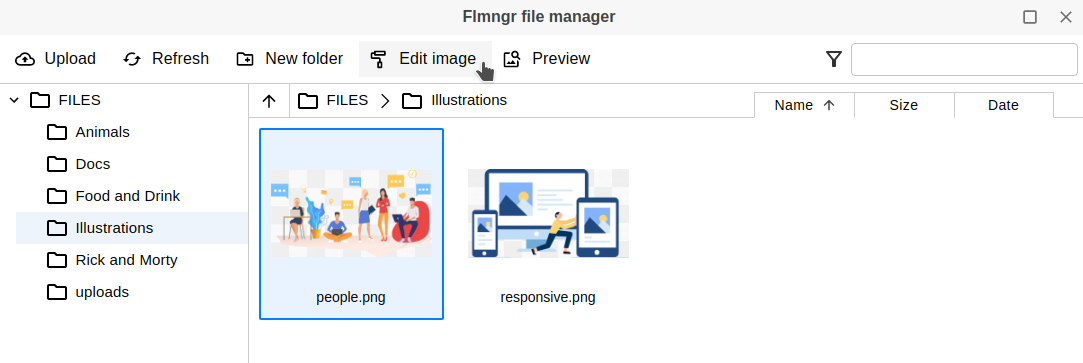Collapse the FILES tree root chevron
The image size is (1083, 363).
(x=14, y=101)
